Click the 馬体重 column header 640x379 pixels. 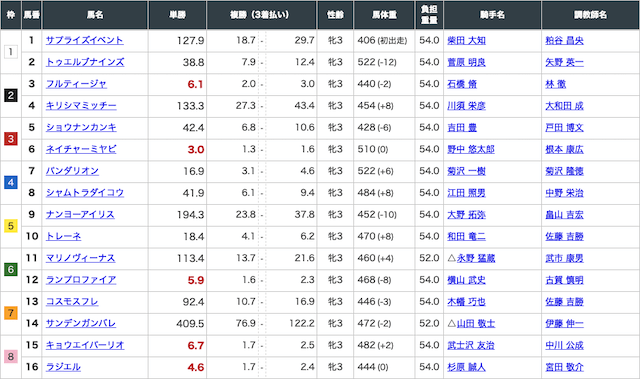click(x=384, y=15)
